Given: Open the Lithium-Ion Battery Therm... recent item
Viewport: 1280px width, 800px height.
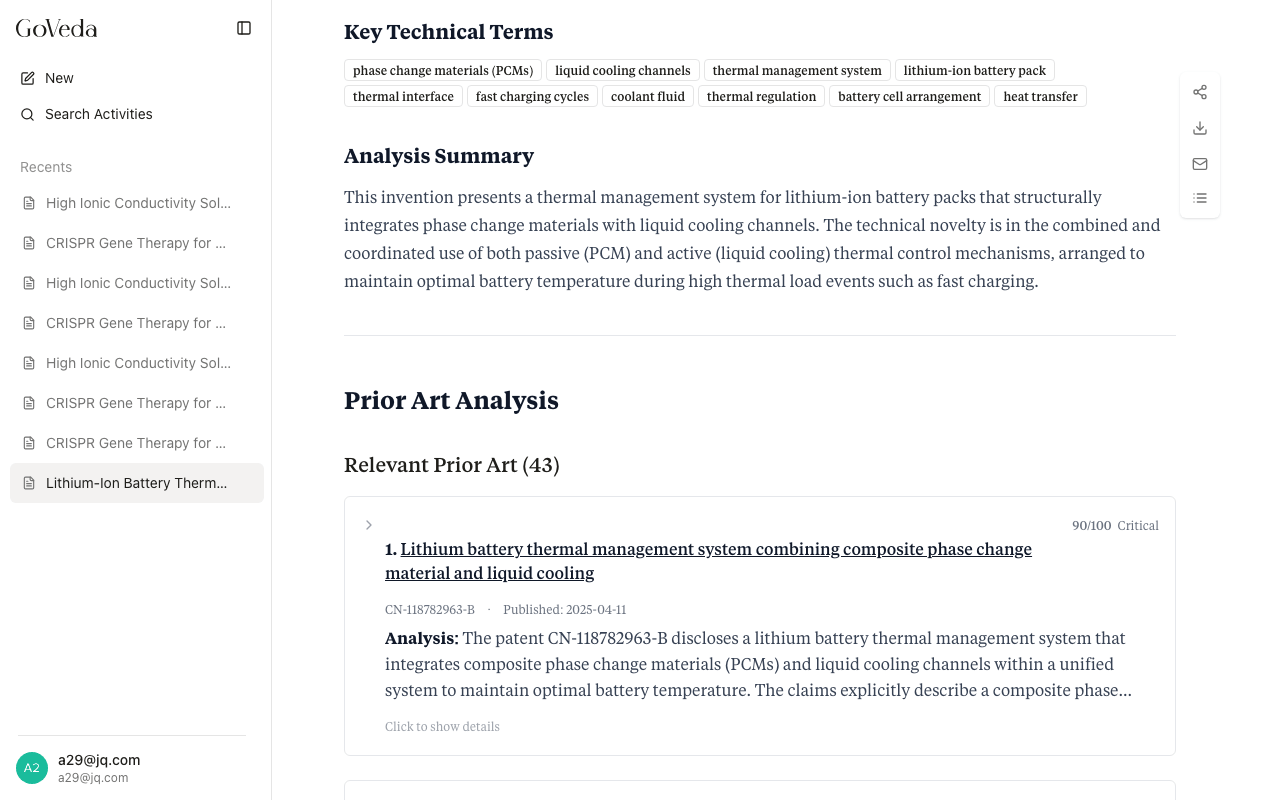Looking at the screenshot, I should pos(137,483).
